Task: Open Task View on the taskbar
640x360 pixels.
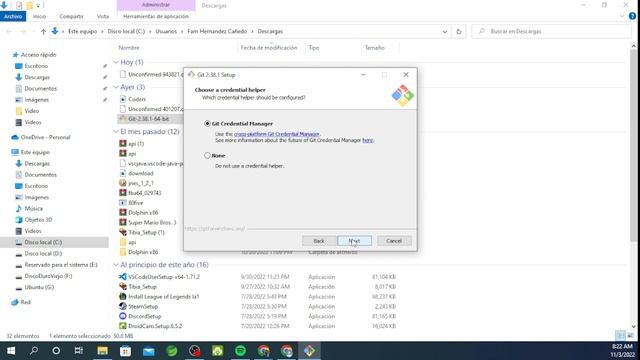Action: click(x=79, y=351)
